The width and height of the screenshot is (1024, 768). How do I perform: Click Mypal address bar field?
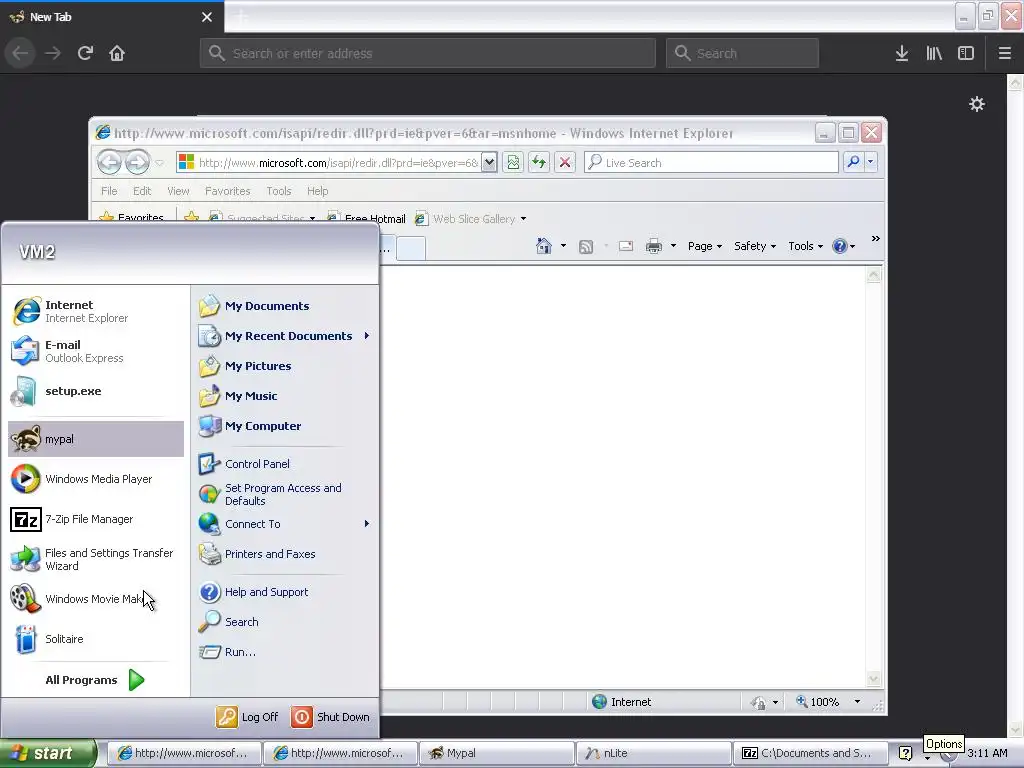(428, 53)
